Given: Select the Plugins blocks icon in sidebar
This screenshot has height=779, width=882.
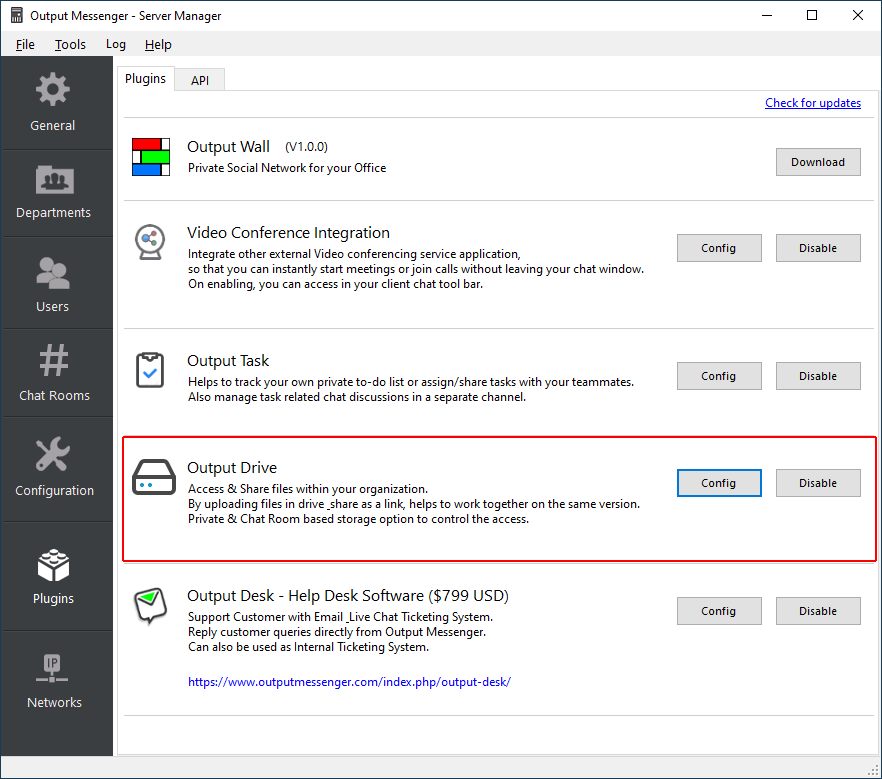Looking at the screenshot, I should pyautogui.click(x=53, y=565).
